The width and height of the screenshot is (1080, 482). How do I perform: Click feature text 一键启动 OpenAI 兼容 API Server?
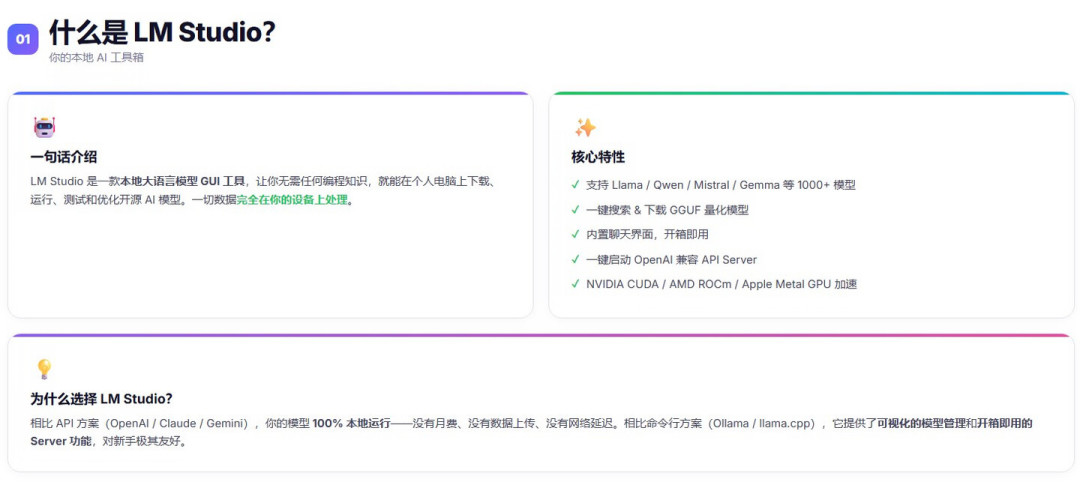671,260
